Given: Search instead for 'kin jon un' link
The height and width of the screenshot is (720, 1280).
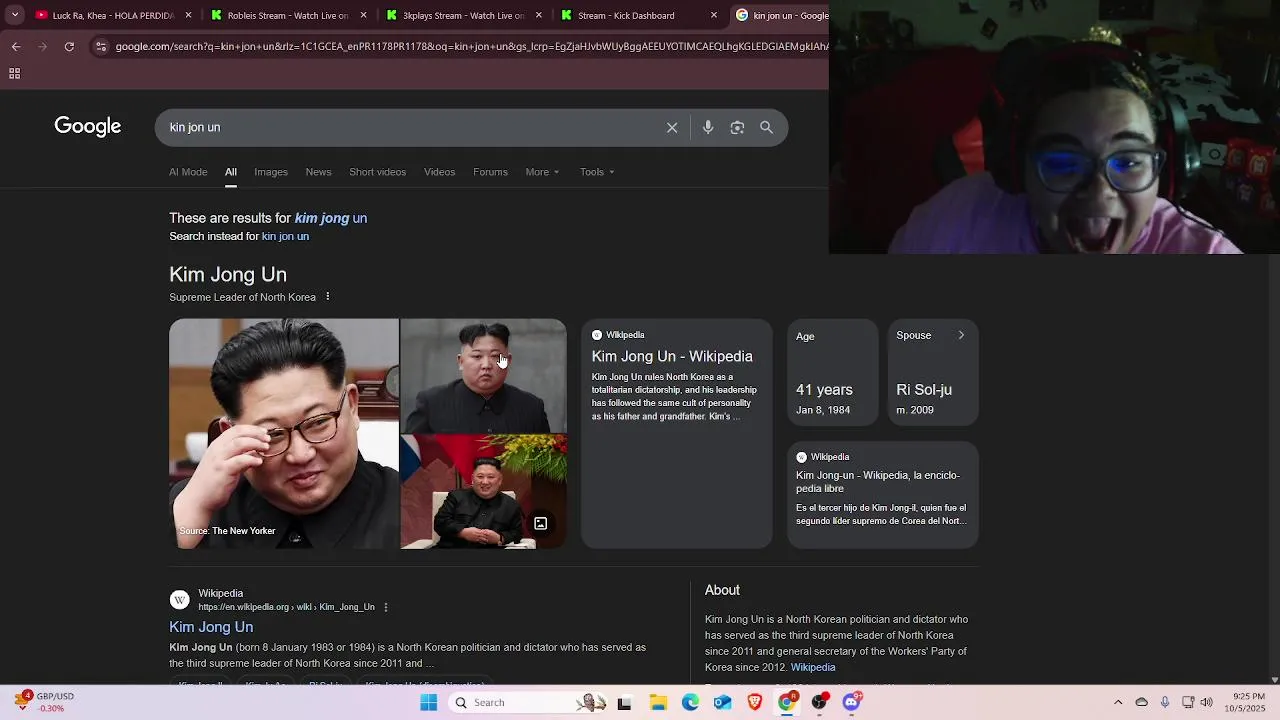Looking at the screenshot, I should point(285,236).
